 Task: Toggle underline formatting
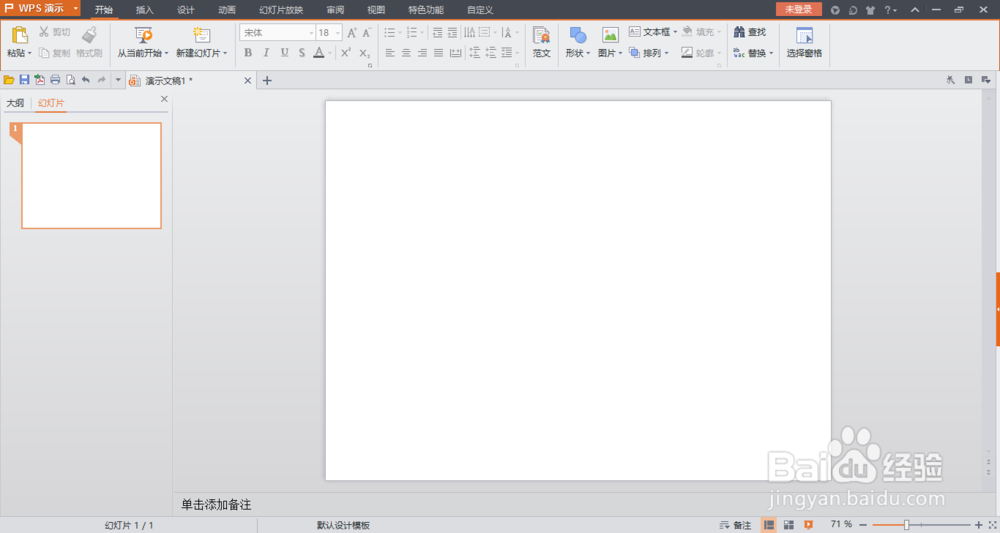click(284, 53)
